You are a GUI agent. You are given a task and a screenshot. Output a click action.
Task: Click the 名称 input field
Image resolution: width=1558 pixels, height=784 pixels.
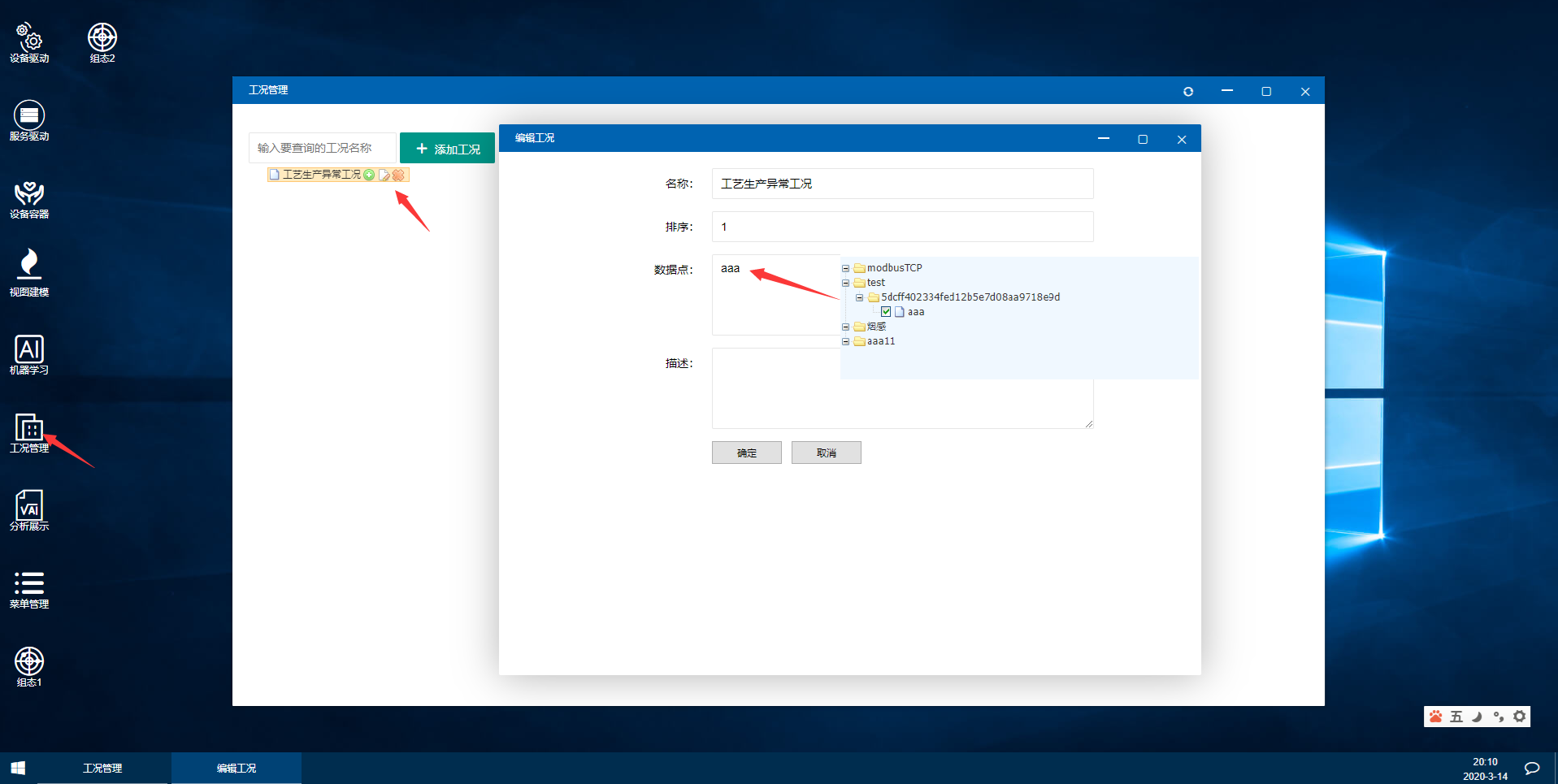pos(902,184)
